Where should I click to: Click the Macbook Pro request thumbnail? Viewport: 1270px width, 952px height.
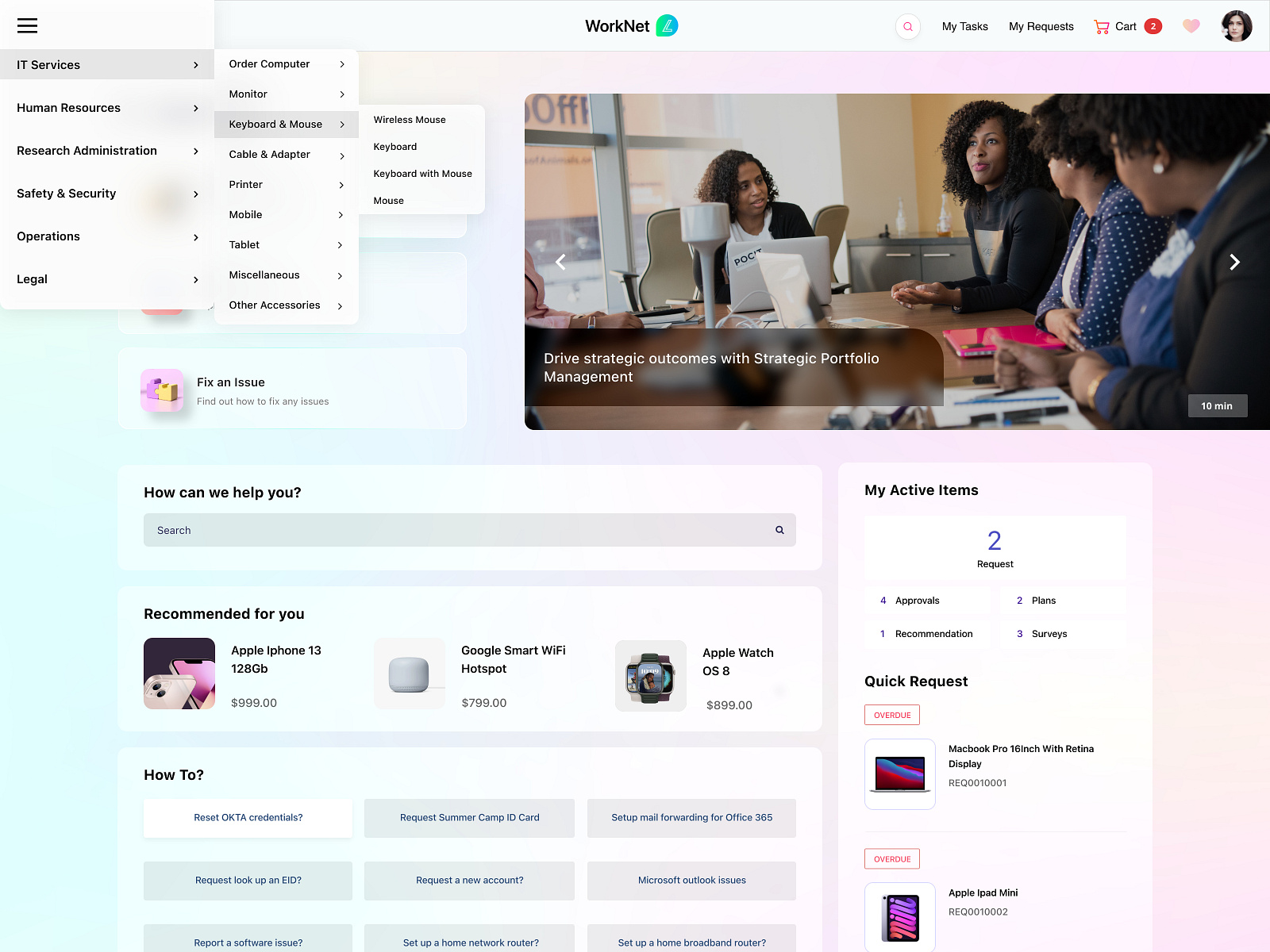(x=899, y=774)
